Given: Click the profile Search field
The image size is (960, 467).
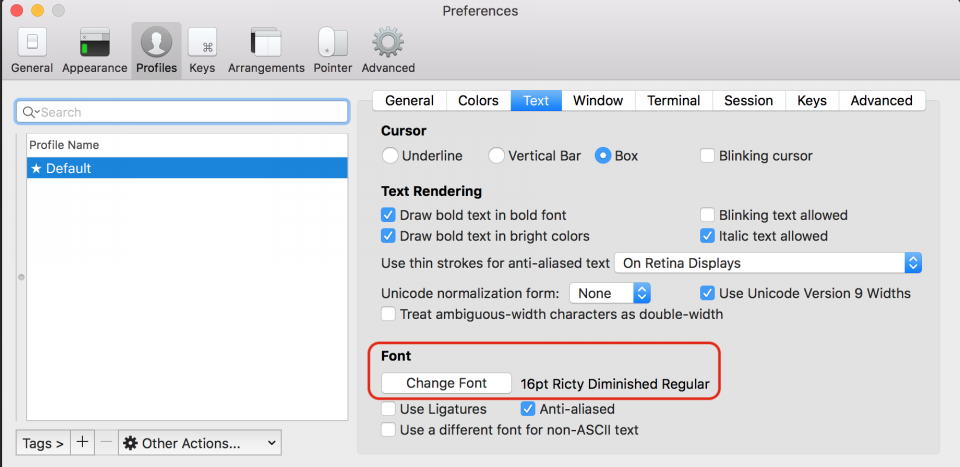Looking at the screenshot, I should (x=182, y=112).
